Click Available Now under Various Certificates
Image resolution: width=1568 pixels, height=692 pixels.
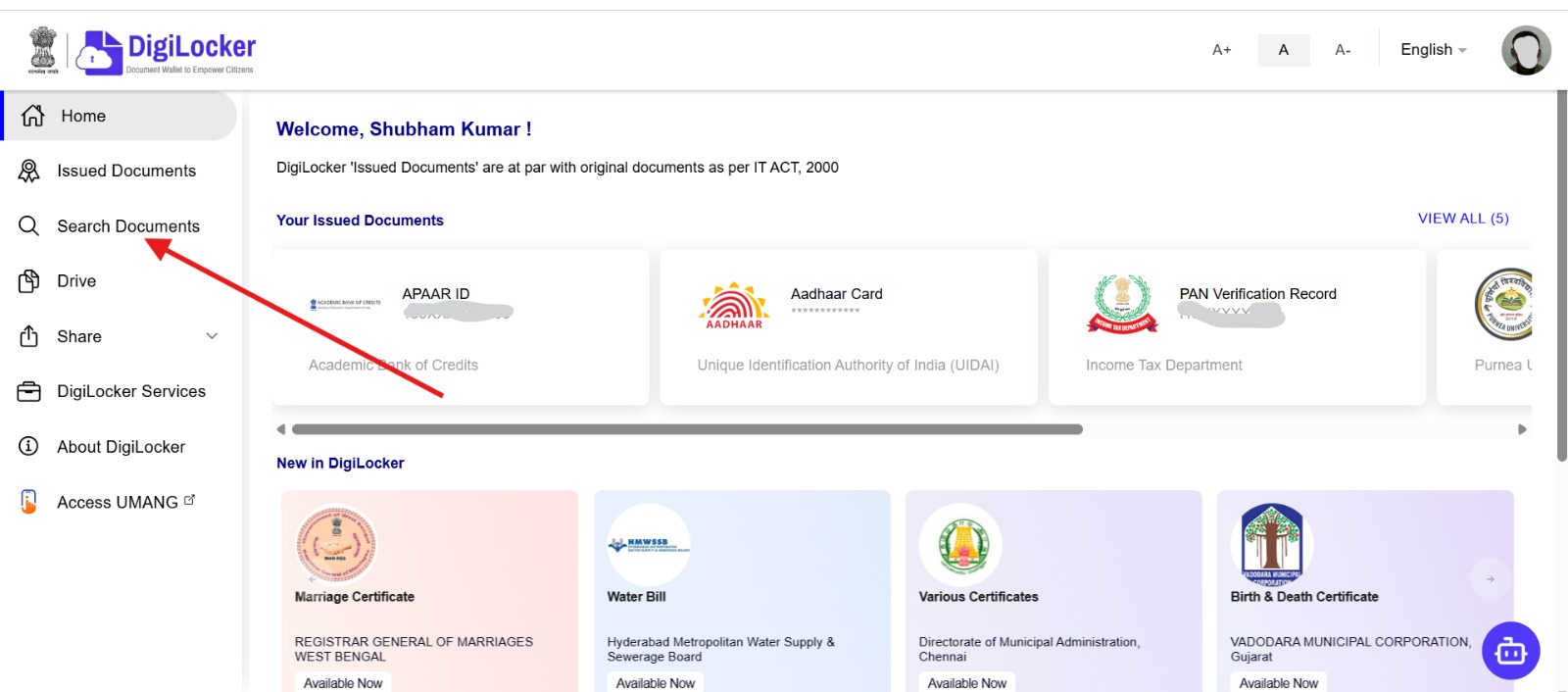(967, 683)
